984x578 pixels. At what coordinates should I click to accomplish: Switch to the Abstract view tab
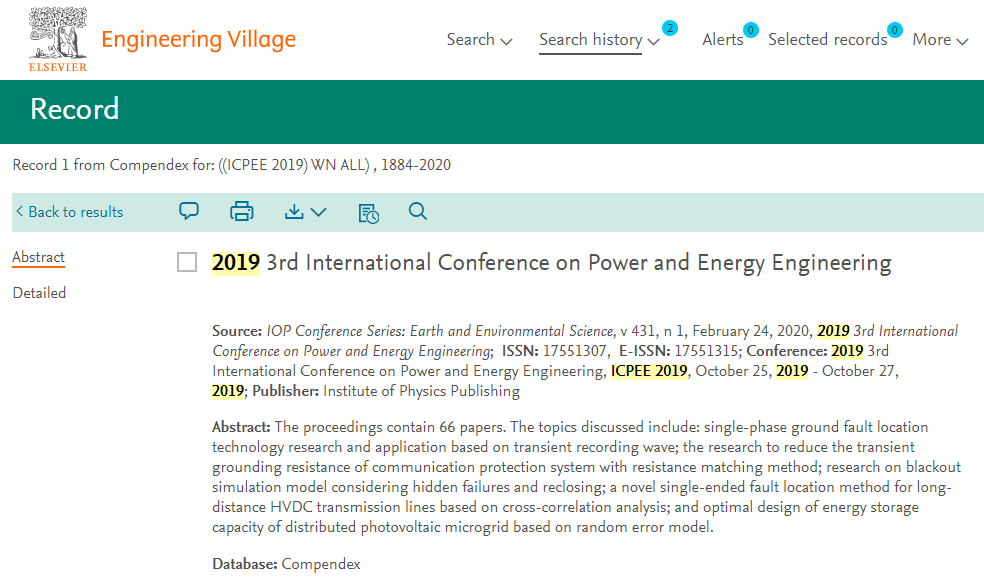pyautogui.click(x=38, y=257)
